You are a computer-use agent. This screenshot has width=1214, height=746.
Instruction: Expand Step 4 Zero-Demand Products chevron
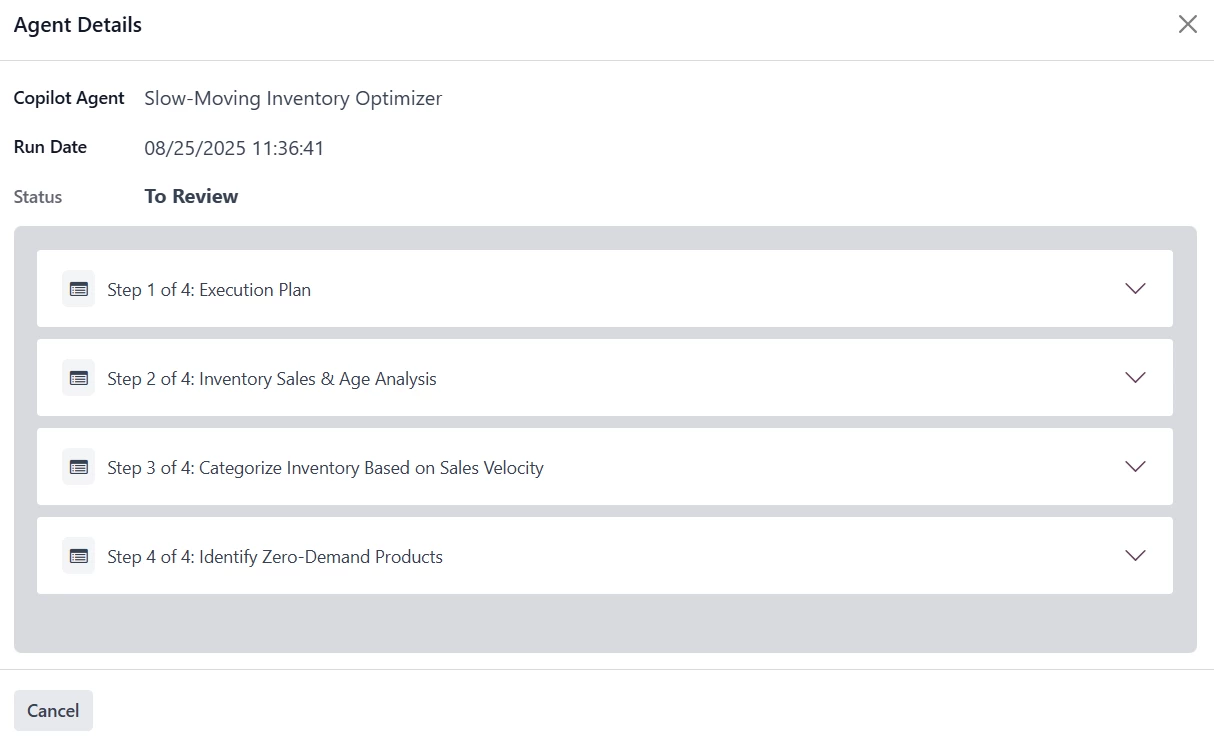(x=1135, y=556)
